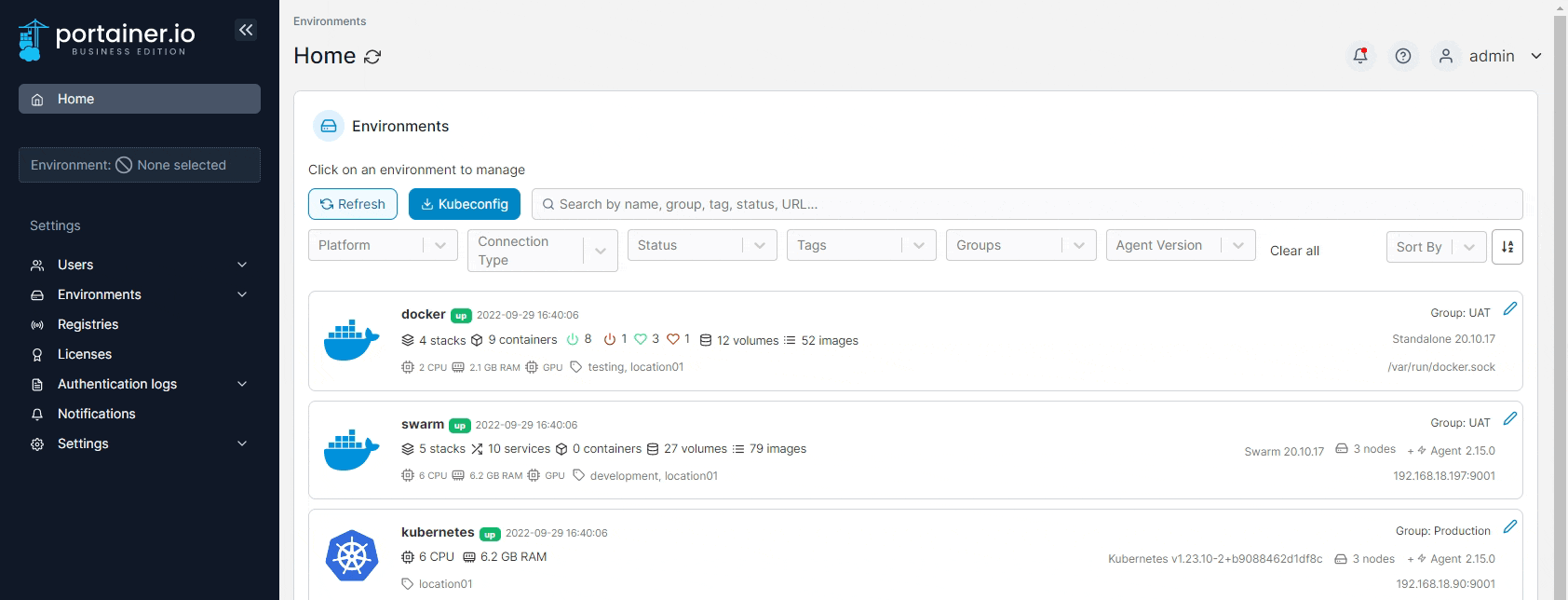The image size is (1568, 600).
Task: Click the docker running containers power icon
Action: click(x=573, y=339)
